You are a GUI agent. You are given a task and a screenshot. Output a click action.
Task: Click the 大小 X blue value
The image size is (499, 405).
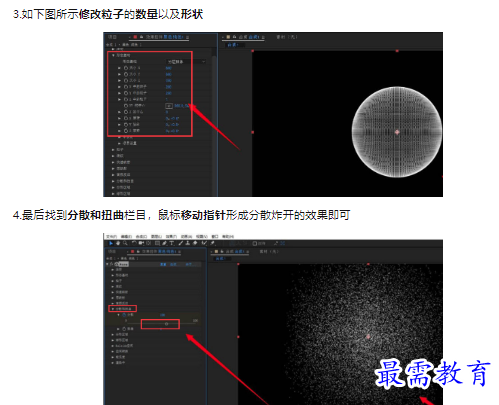click(x=169, y=68)
